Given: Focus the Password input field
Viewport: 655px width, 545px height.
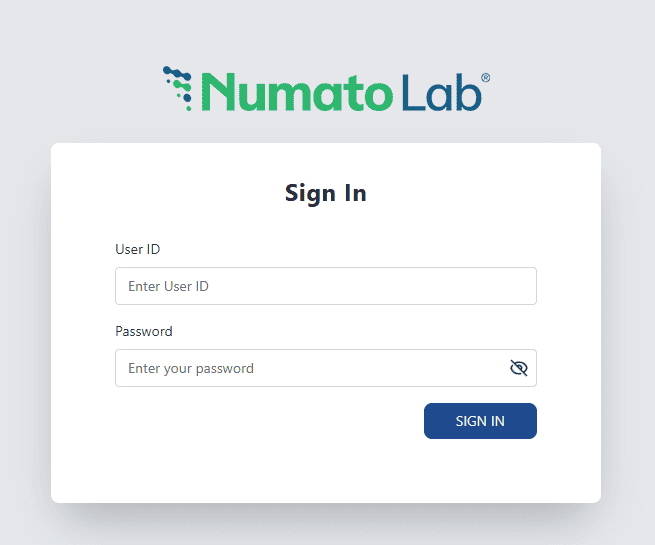Looking at the screenshot, I should point(310,368).
